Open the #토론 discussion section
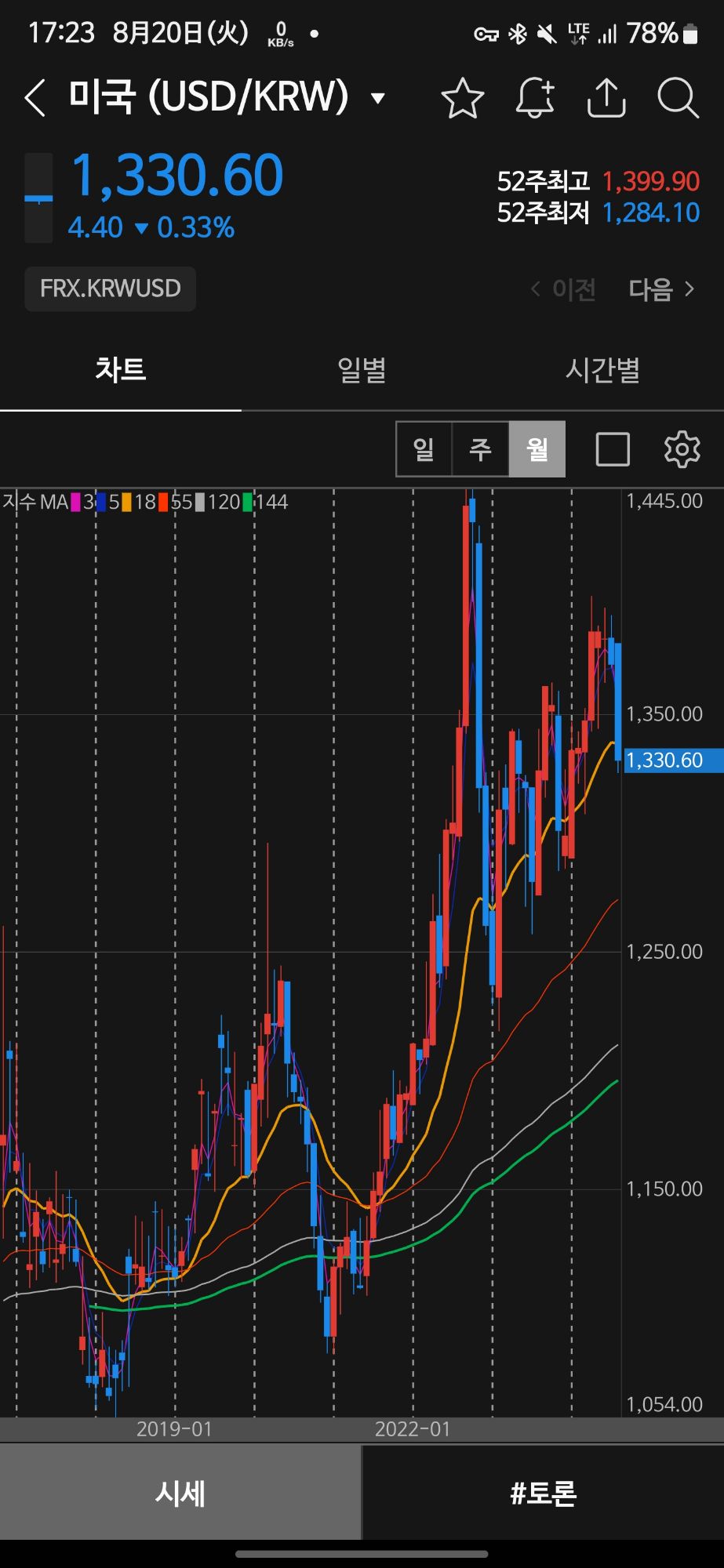The width and height of the screenshot is (724, 1568). pos(543,1493)
